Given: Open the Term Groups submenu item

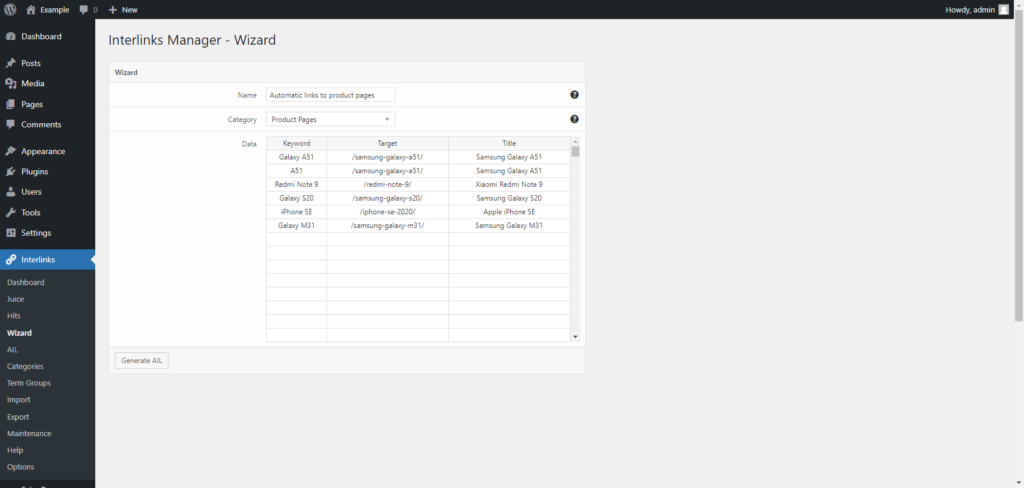Looking at the screenshot, I should [x=29, y=383].
